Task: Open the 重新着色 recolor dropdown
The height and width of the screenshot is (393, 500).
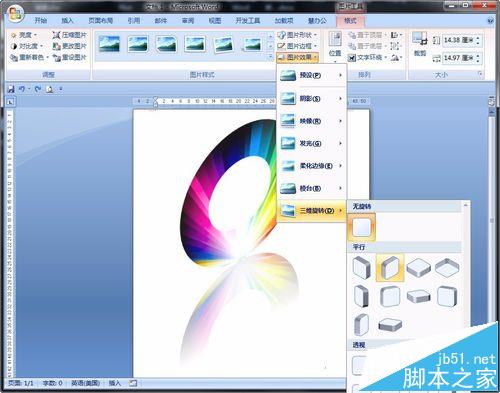Action: [29, 57]
